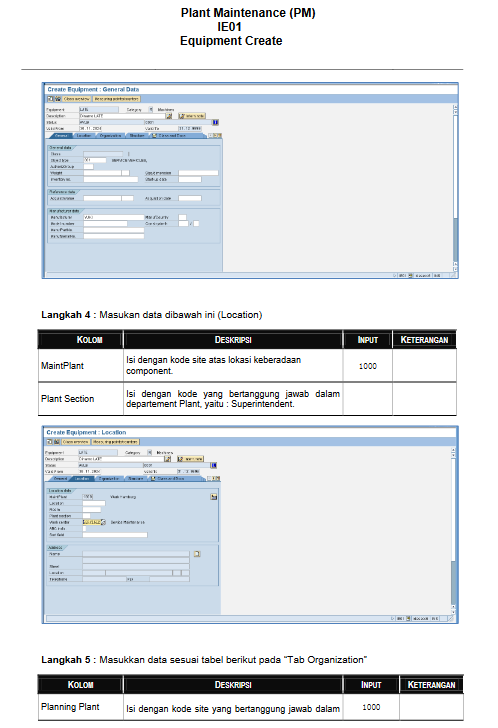498x728 pixels.
Task: Click Room field in Location data group
Action: click(x=91, y=510)
